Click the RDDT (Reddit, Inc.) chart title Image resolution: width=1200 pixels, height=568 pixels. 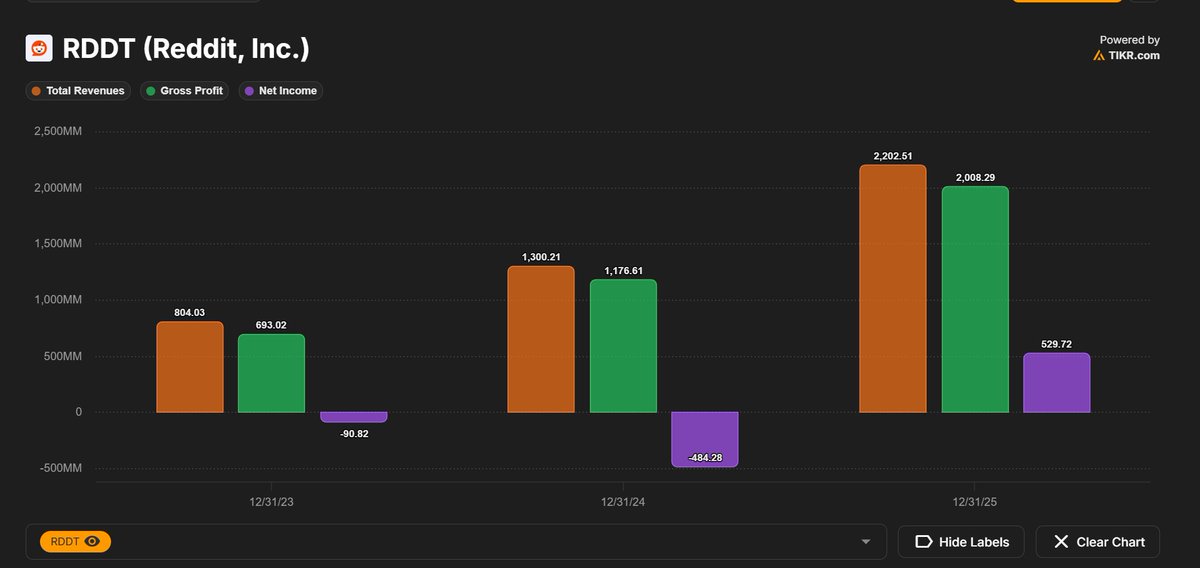[x=186, y=49]
